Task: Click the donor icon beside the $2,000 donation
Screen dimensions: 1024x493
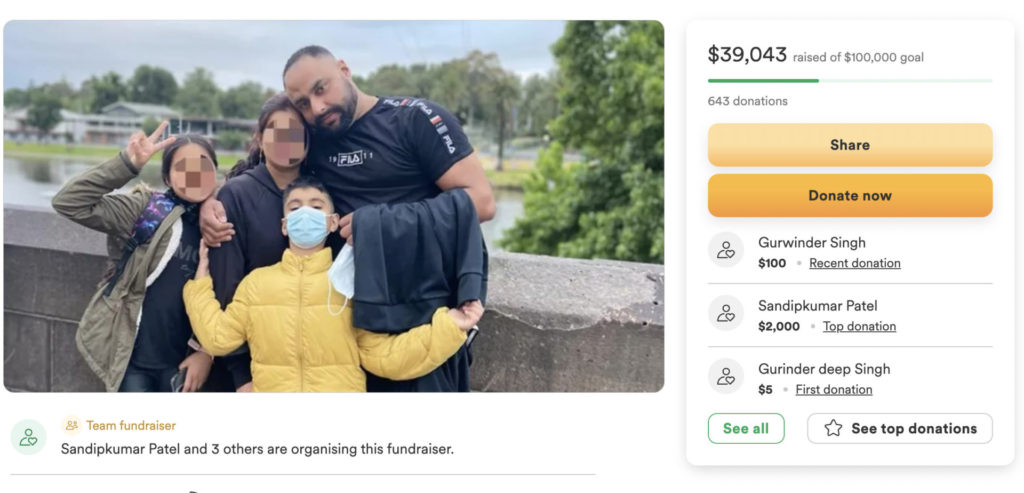Action: 726,313
